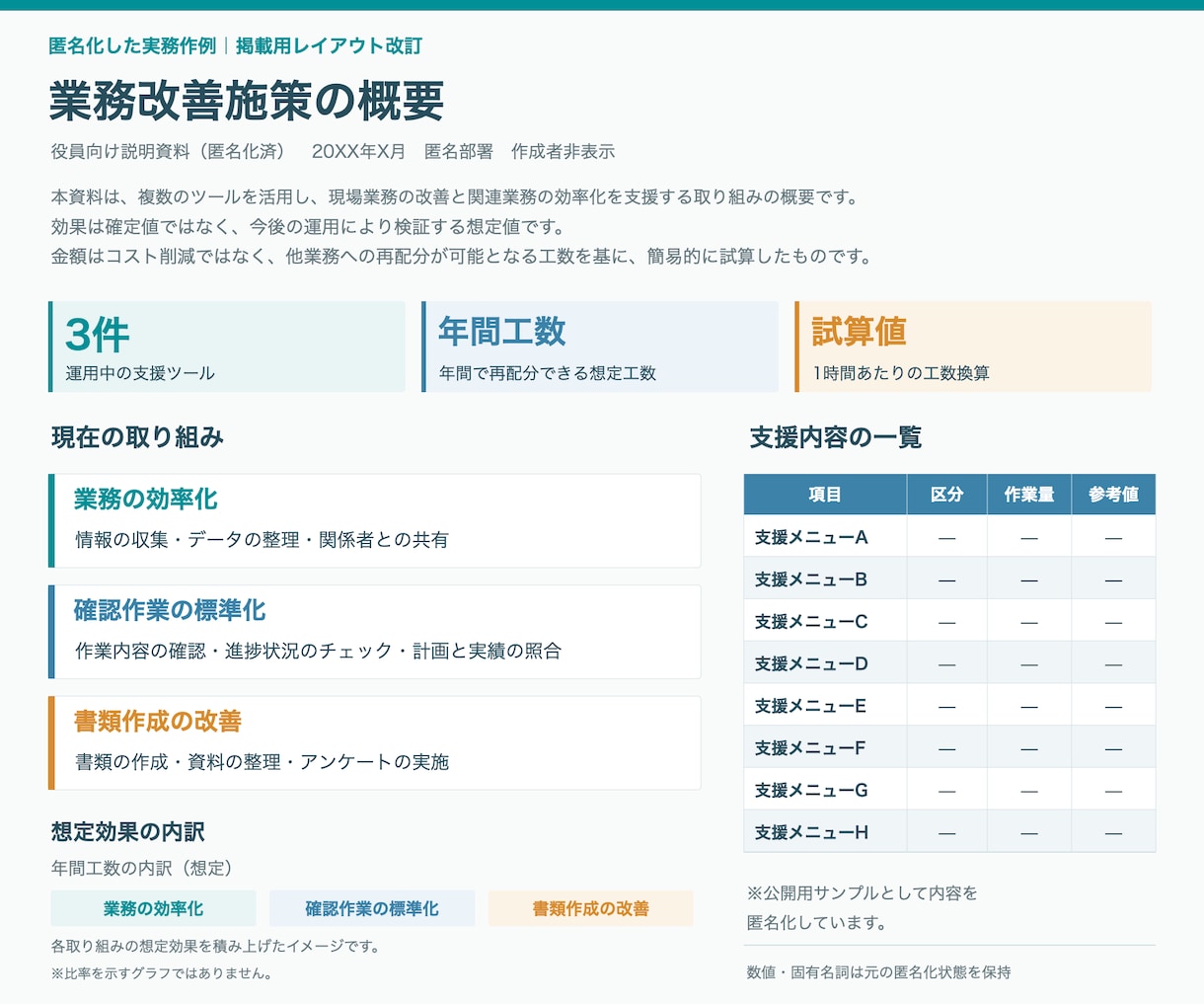1204x1004 pixels.
Task: Click 区分 cell in 支援メニューA row
Action: (946, 537)
